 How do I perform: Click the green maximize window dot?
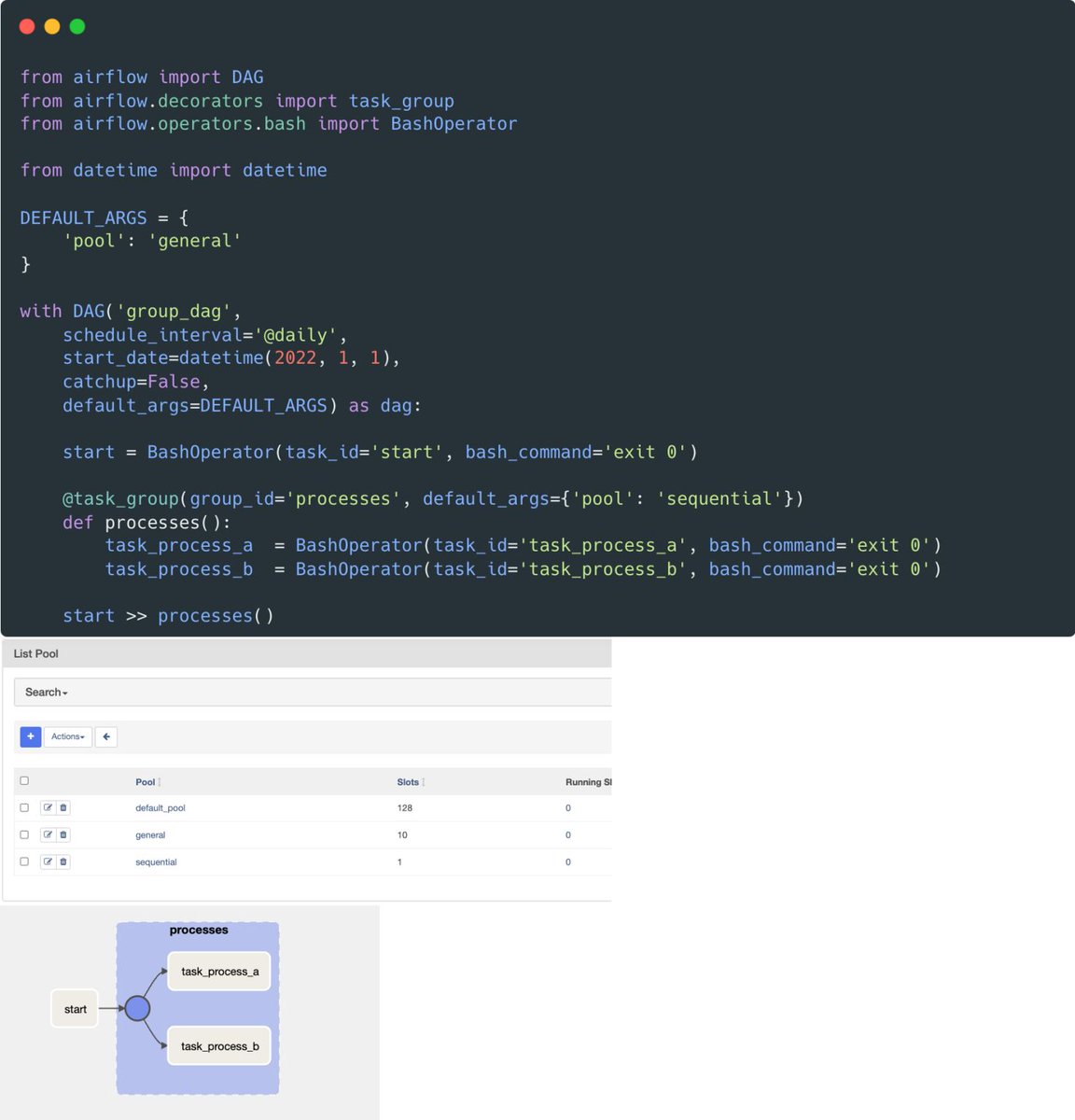pyautogui.click(x=77, y=26)
